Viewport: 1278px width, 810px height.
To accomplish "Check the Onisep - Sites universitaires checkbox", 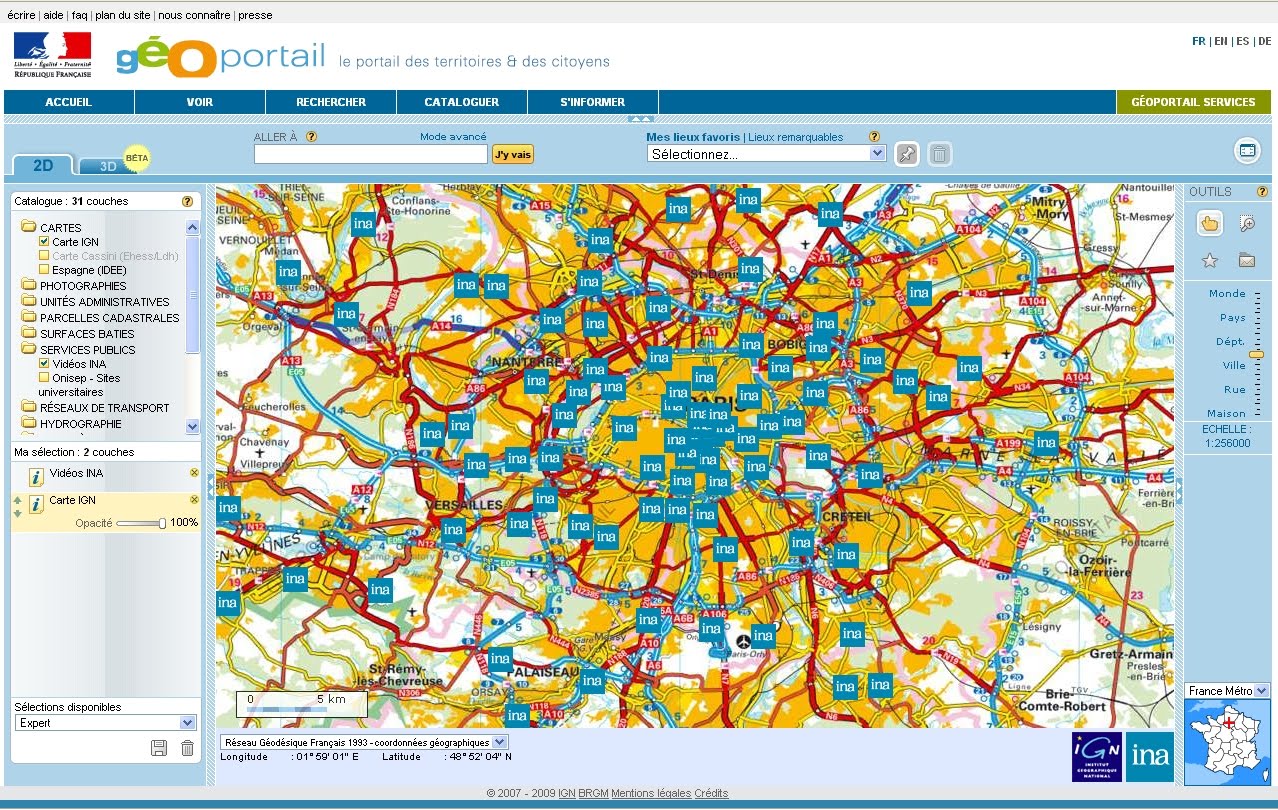I will [x=44, y=378].
